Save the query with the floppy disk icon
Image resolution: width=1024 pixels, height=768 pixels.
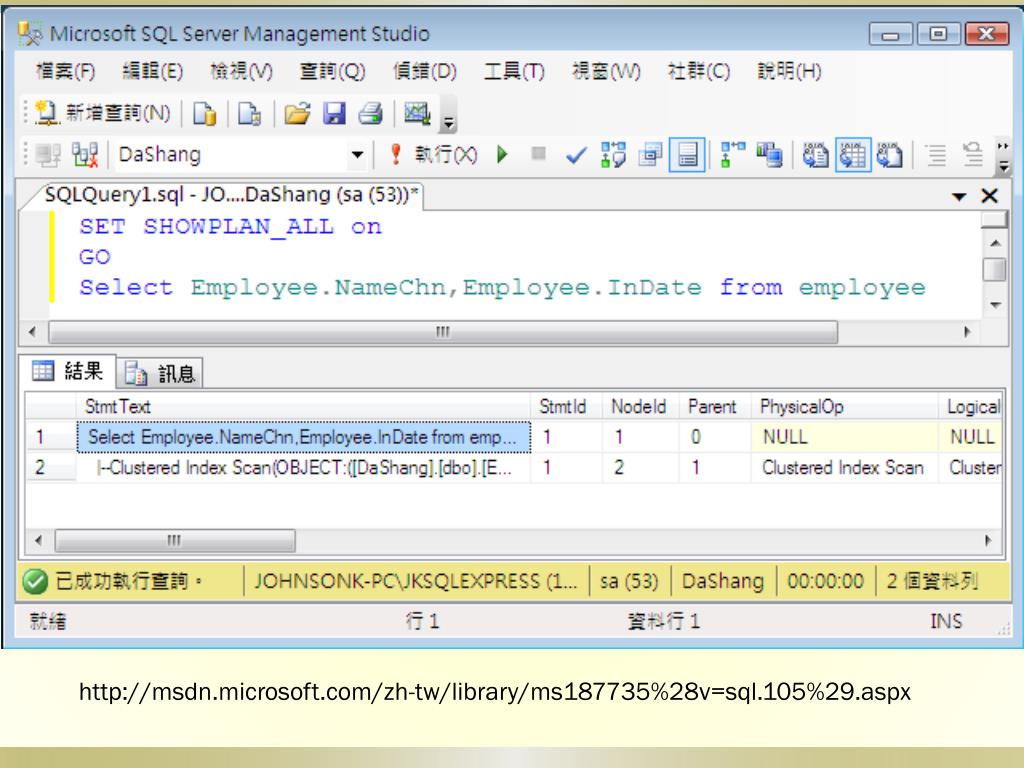point(334,114)
